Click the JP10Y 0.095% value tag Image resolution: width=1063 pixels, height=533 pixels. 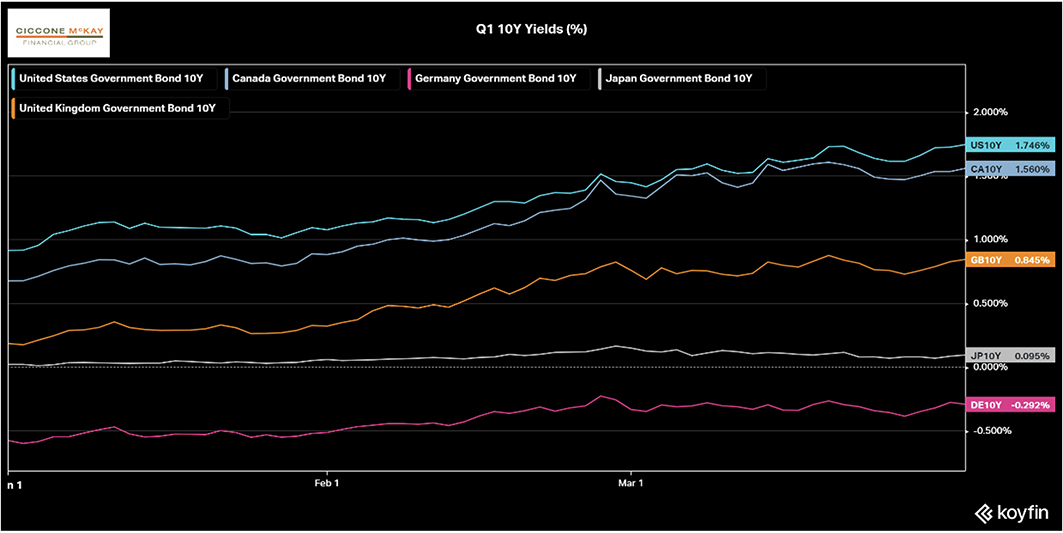click(1011, 355)
